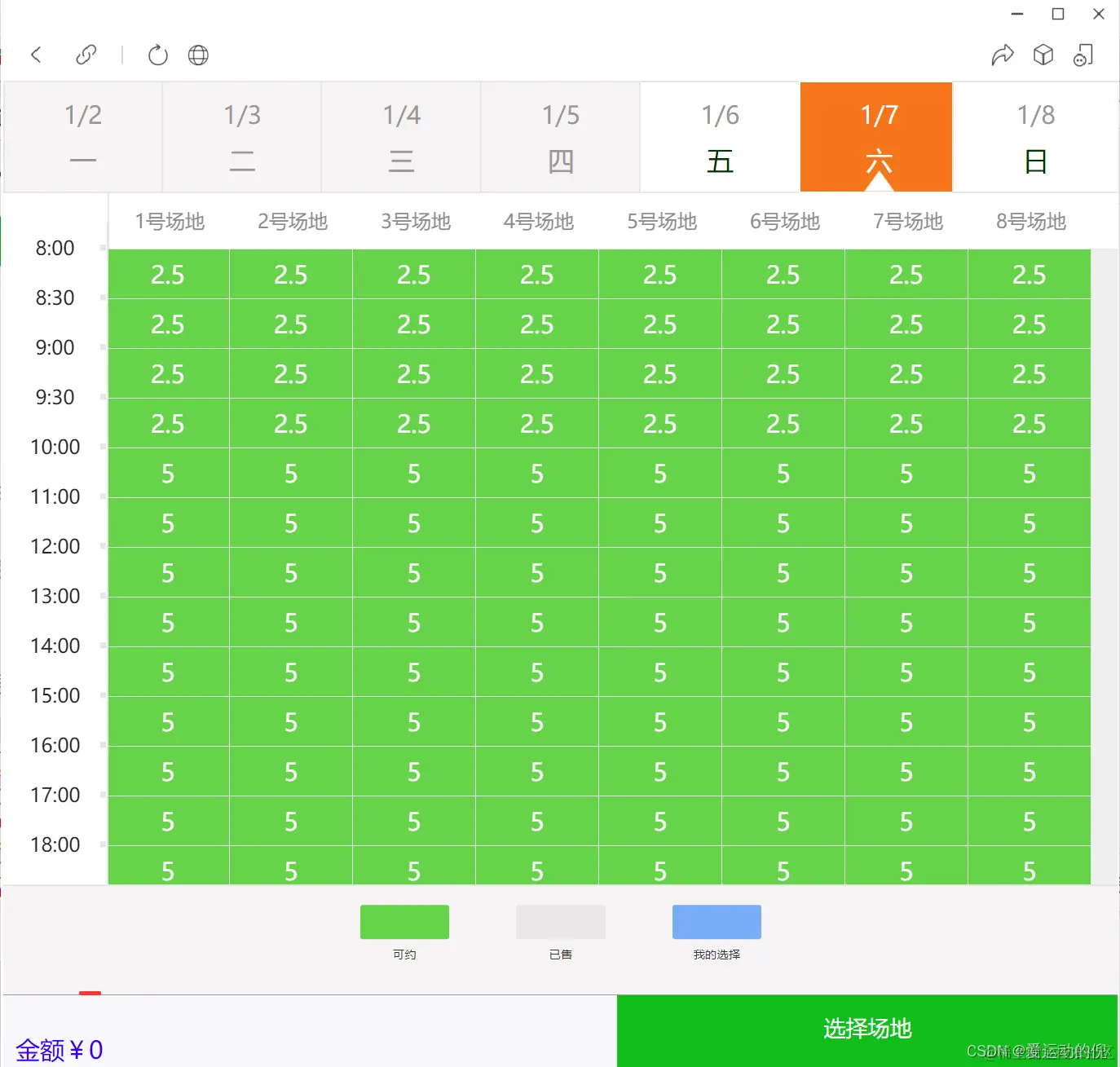Book 5号场地 slot at 8:30
This screenshot has height=1067, width=1120.
pyautogui.click(x=660, y=324)
